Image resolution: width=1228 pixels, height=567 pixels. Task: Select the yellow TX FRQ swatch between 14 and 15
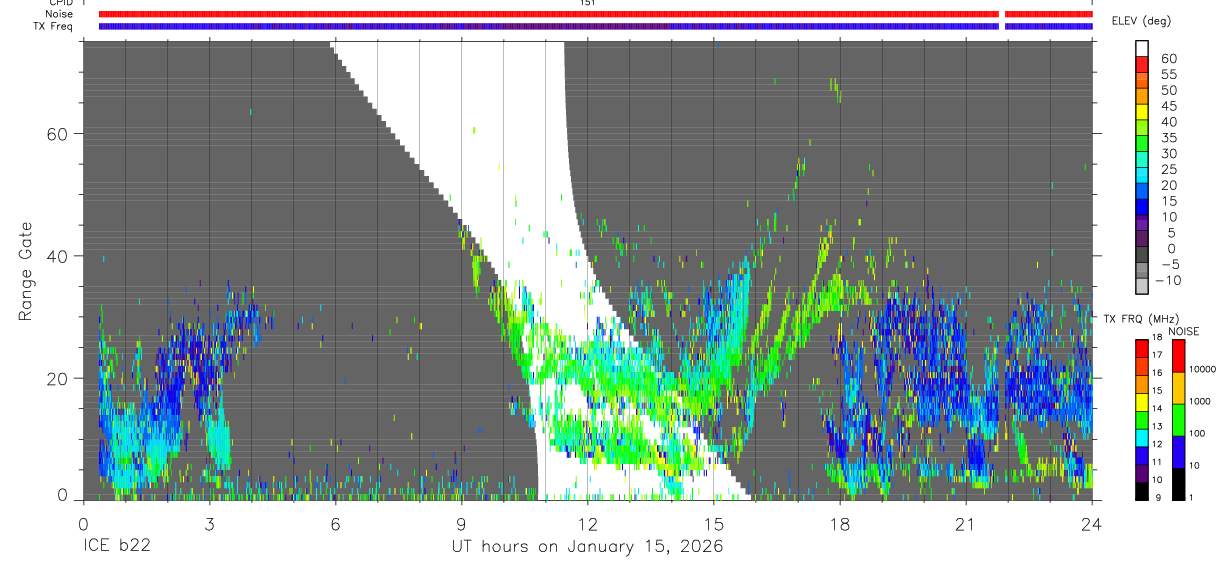point(1142,400)
